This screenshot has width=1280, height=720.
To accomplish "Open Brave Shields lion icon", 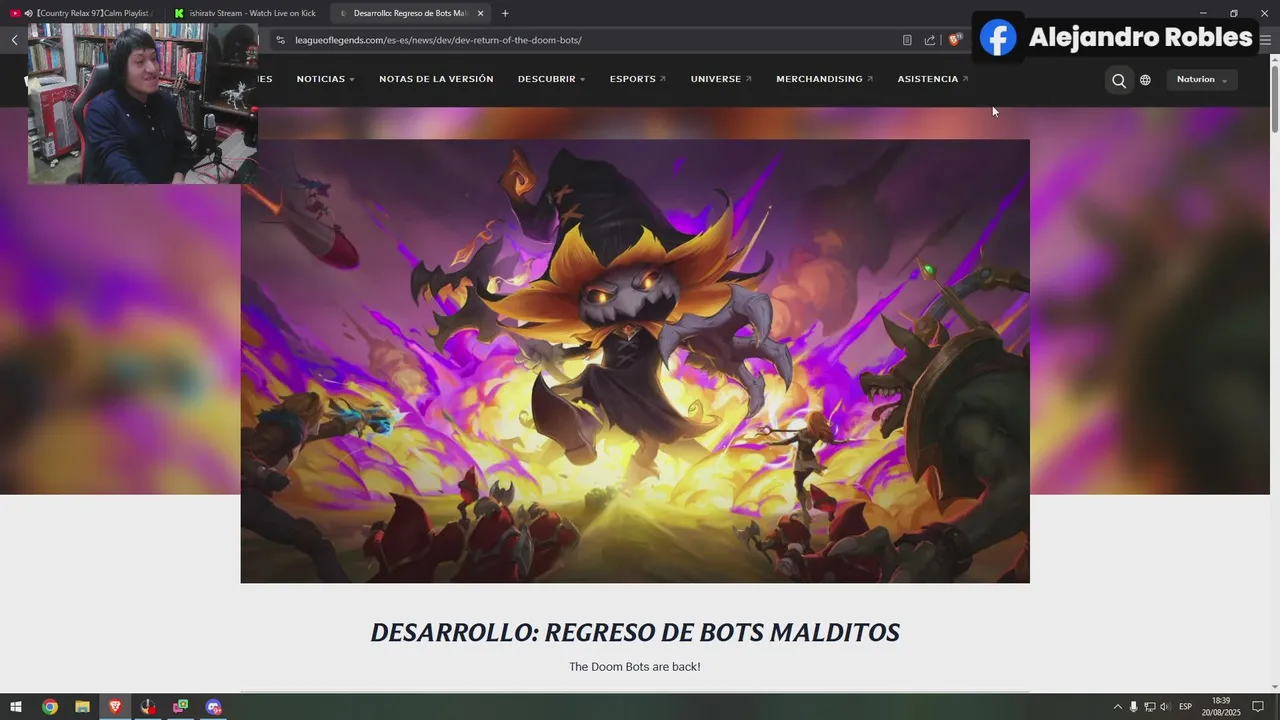I will click(x=955, y=40).
